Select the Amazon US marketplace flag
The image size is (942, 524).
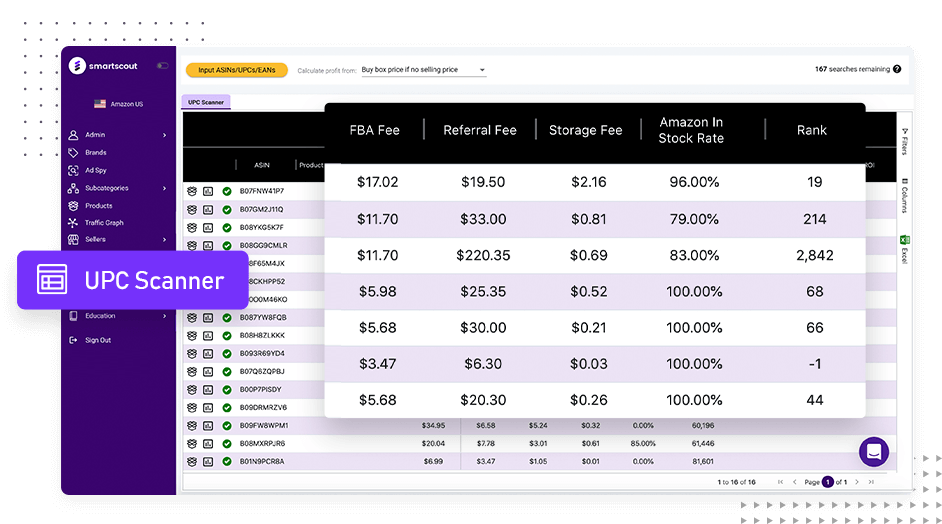tap(100, 104)
